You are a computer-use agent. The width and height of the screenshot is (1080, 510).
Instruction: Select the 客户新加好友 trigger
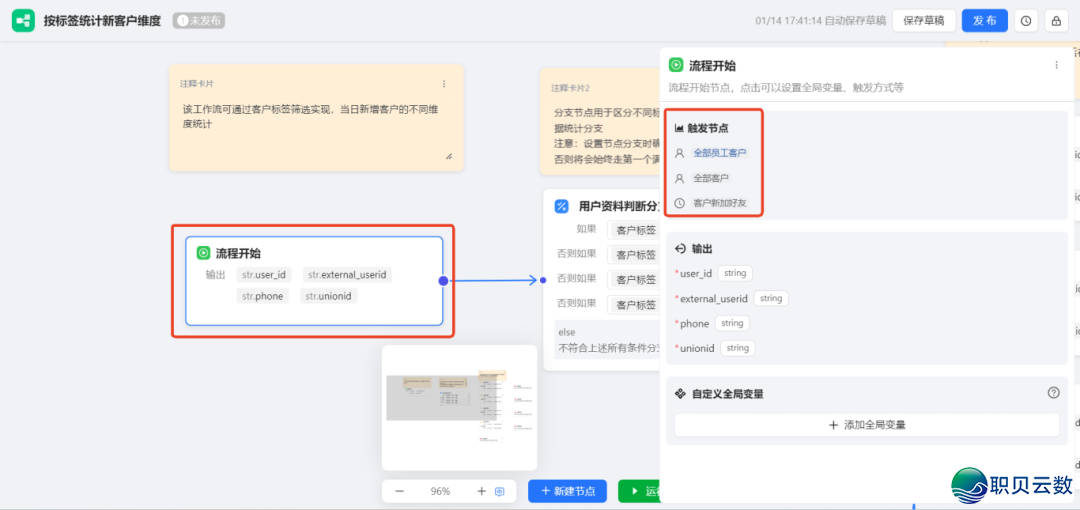click(x=719, y=203)
